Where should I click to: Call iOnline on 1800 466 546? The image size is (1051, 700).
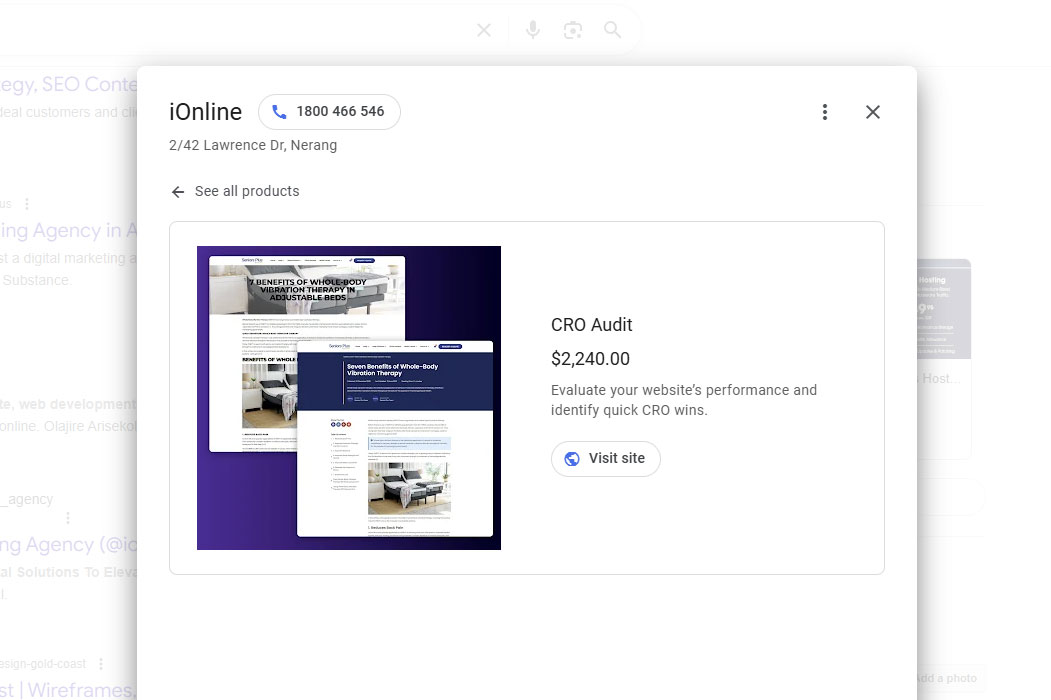329,112
